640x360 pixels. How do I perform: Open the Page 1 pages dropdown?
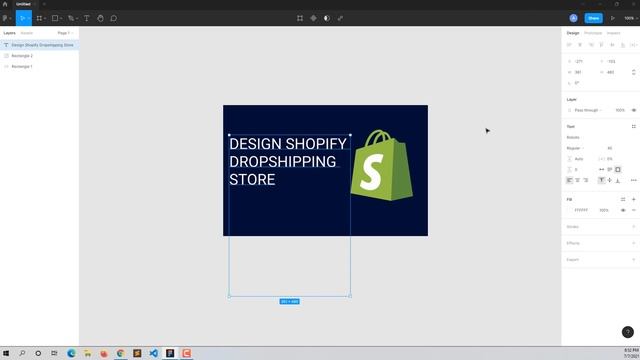point(65,33)
